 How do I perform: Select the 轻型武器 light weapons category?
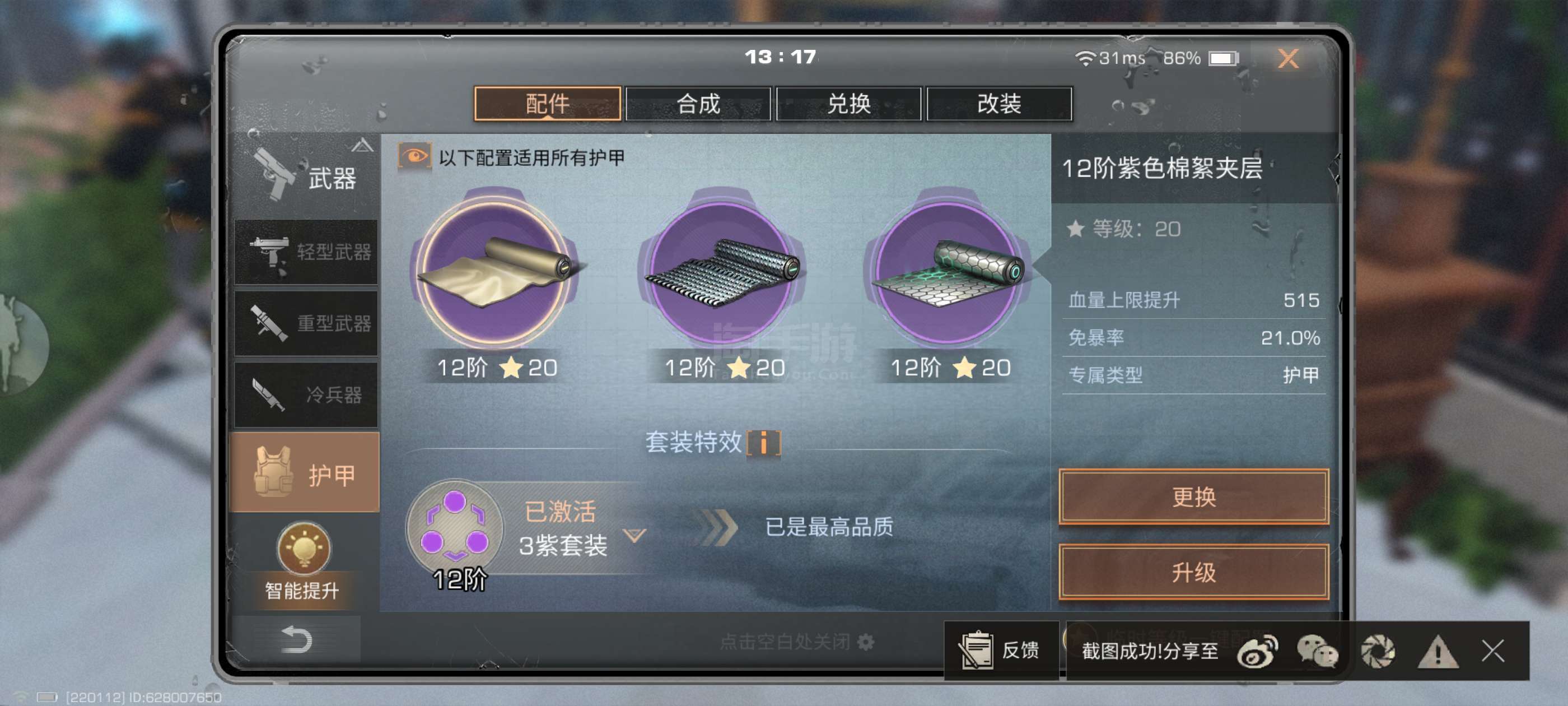tap(306, 252)
